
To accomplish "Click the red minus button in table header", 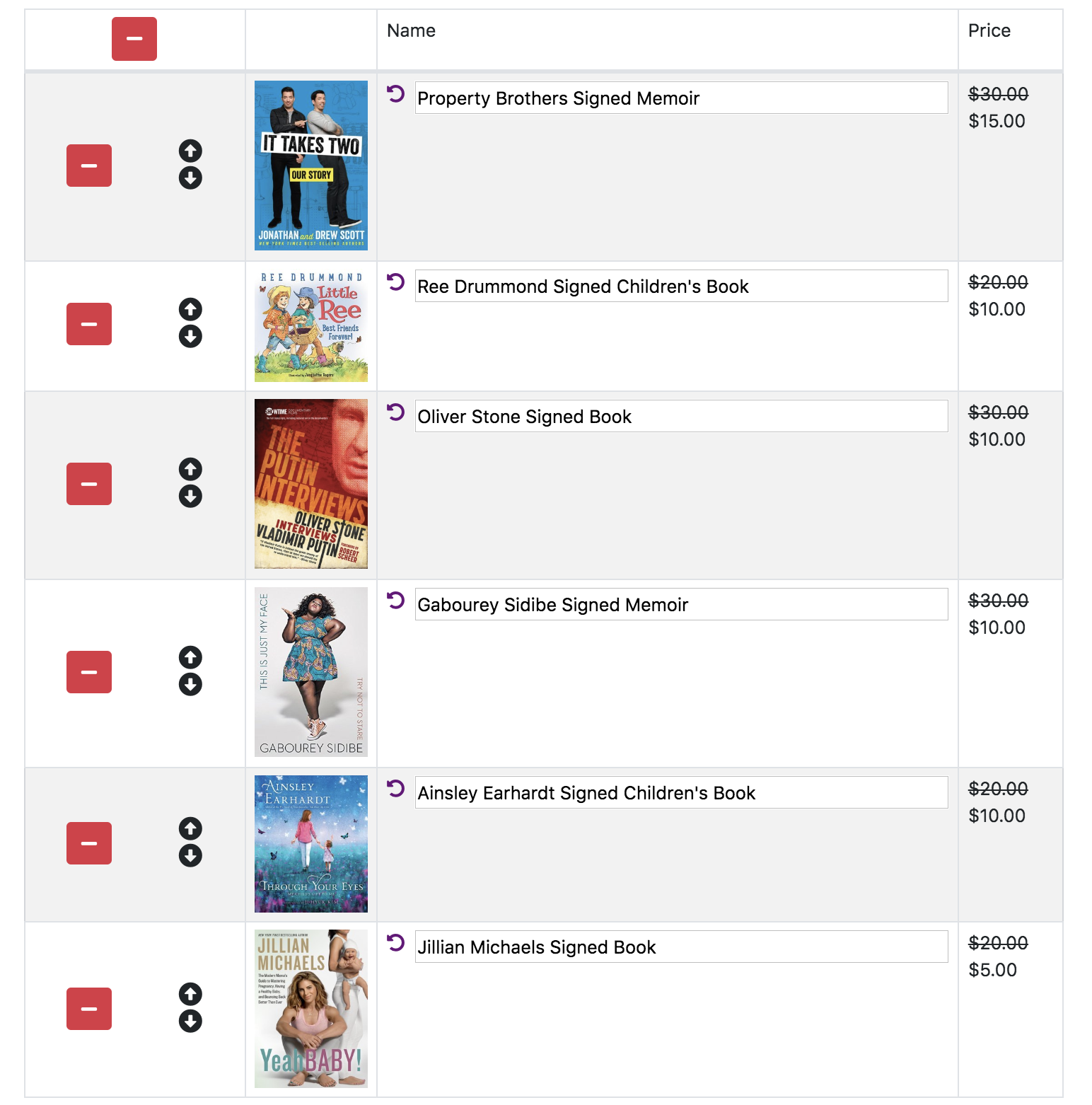I will (x=134, y=39).
